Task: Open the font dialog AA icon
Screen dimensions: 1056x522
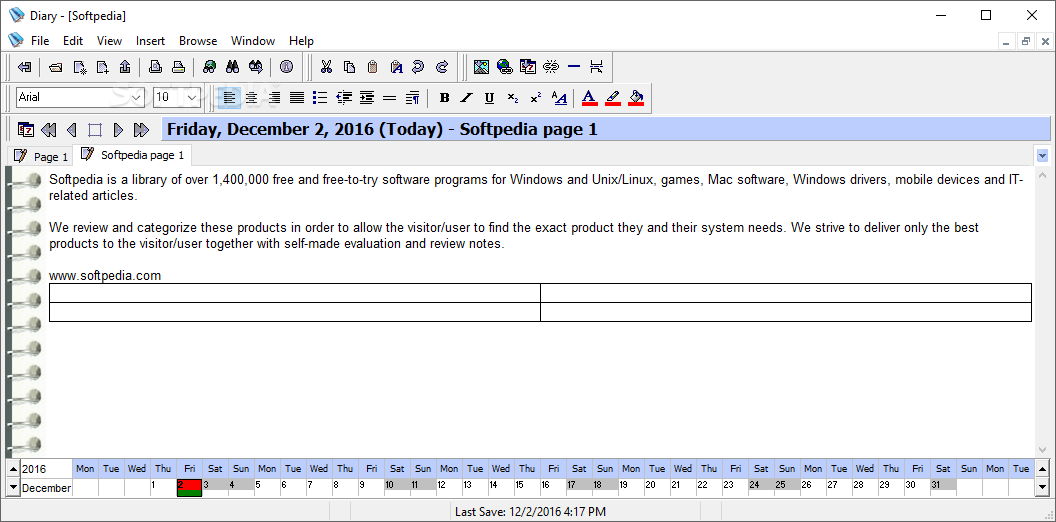Action: tap(559, 98)
